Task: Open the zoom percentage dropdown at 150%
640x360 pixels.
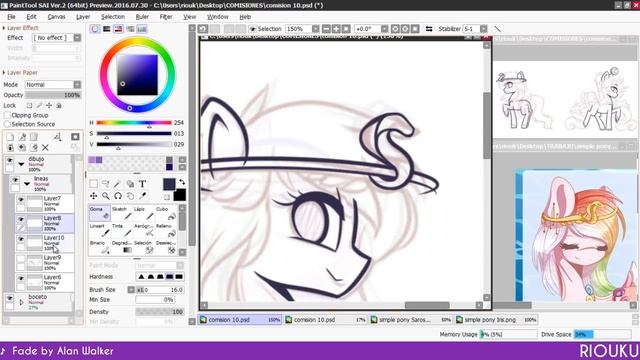Action: [x=316, y=29]
